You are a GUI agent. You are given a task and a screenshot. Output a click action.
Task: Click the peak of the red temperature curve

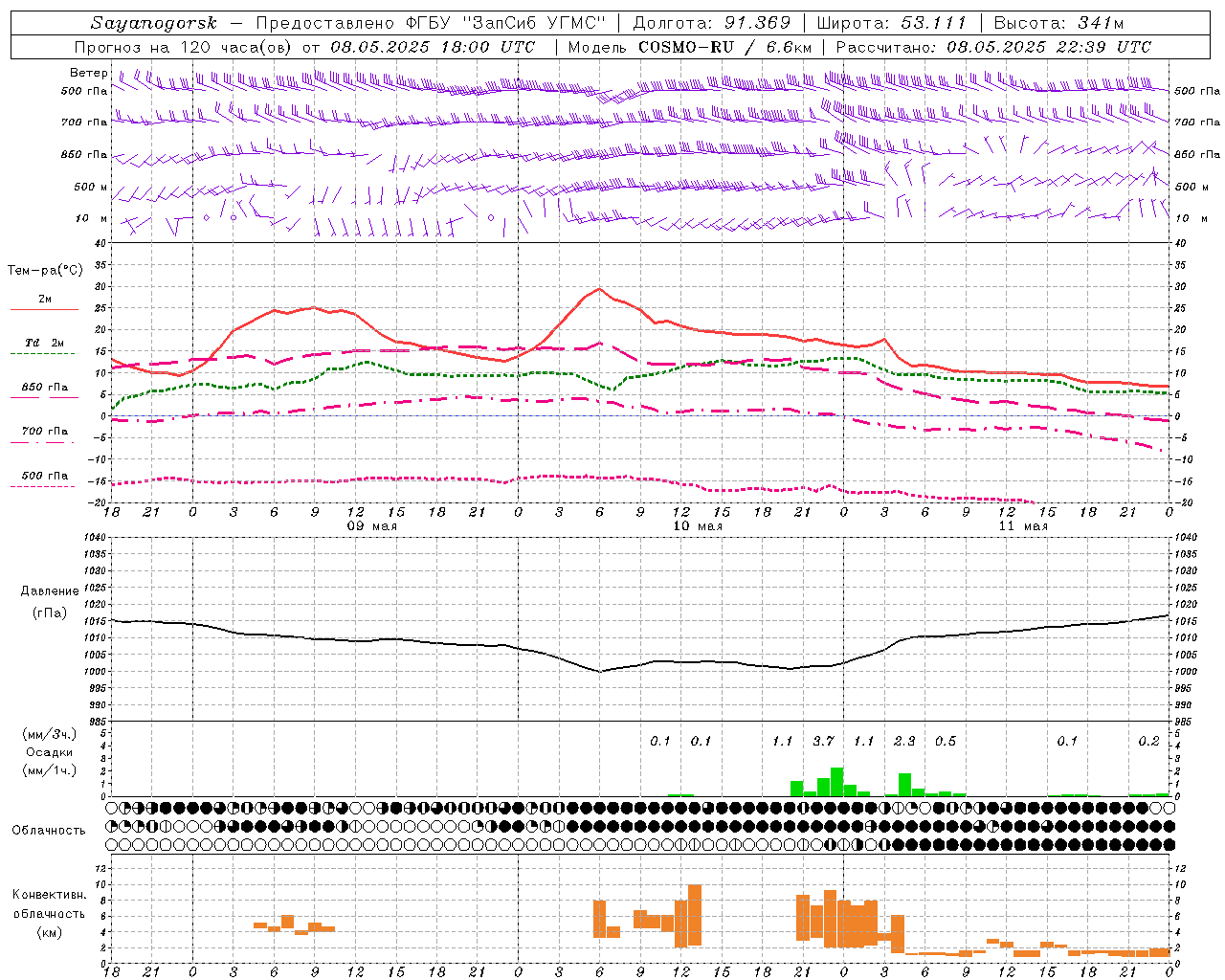click(600, 288)
